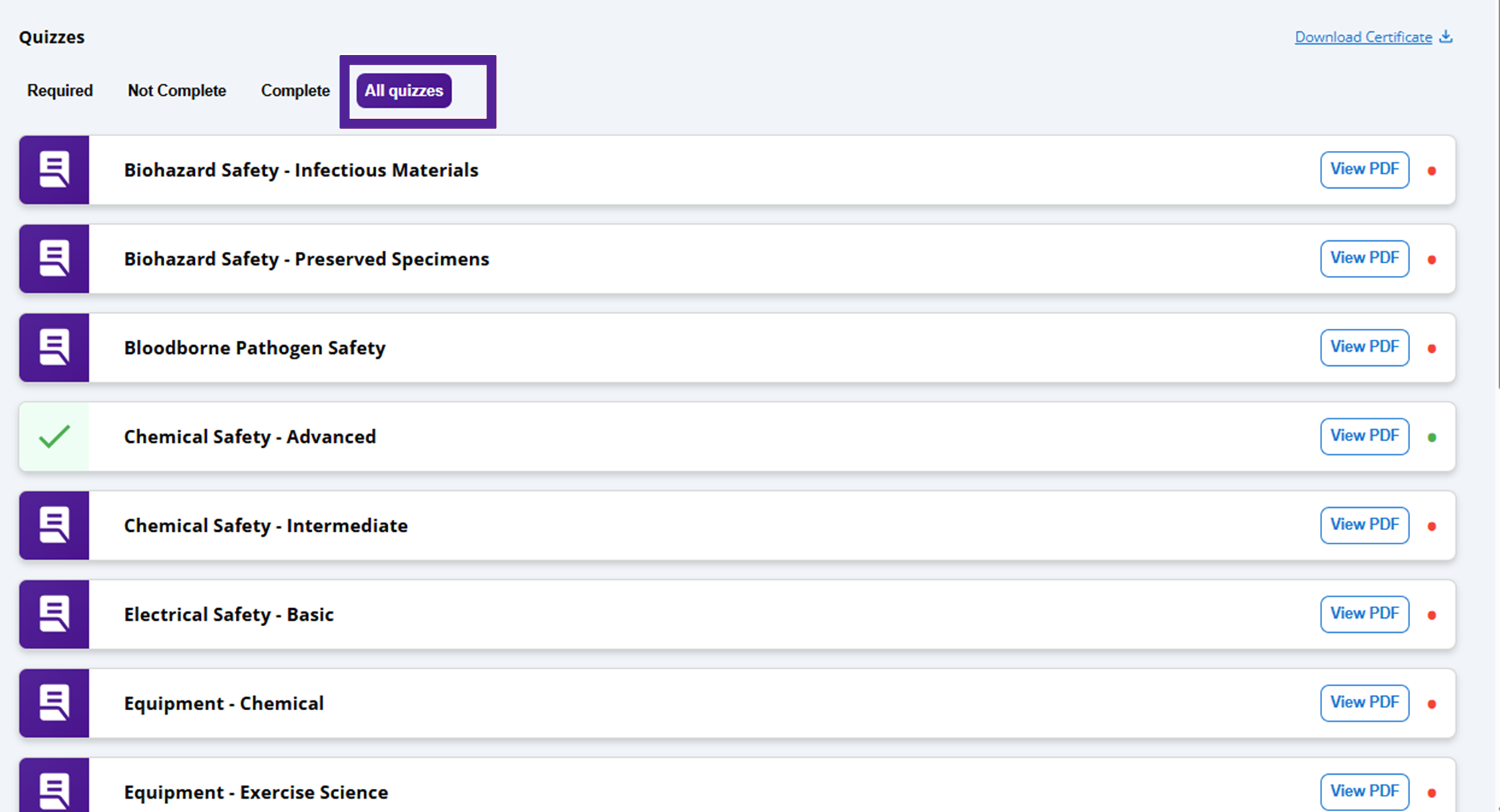Click the download arrow icon beside Download Certificate
This screenshot has height=812, width=1500.
coord(1446,36)
